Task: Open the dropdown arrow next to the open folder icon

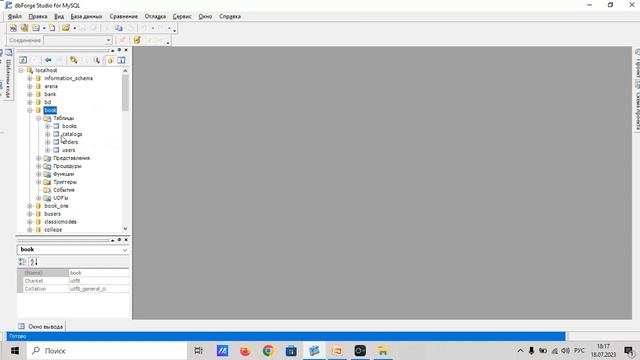Action: pyautogui.click(x=74, y=28)
